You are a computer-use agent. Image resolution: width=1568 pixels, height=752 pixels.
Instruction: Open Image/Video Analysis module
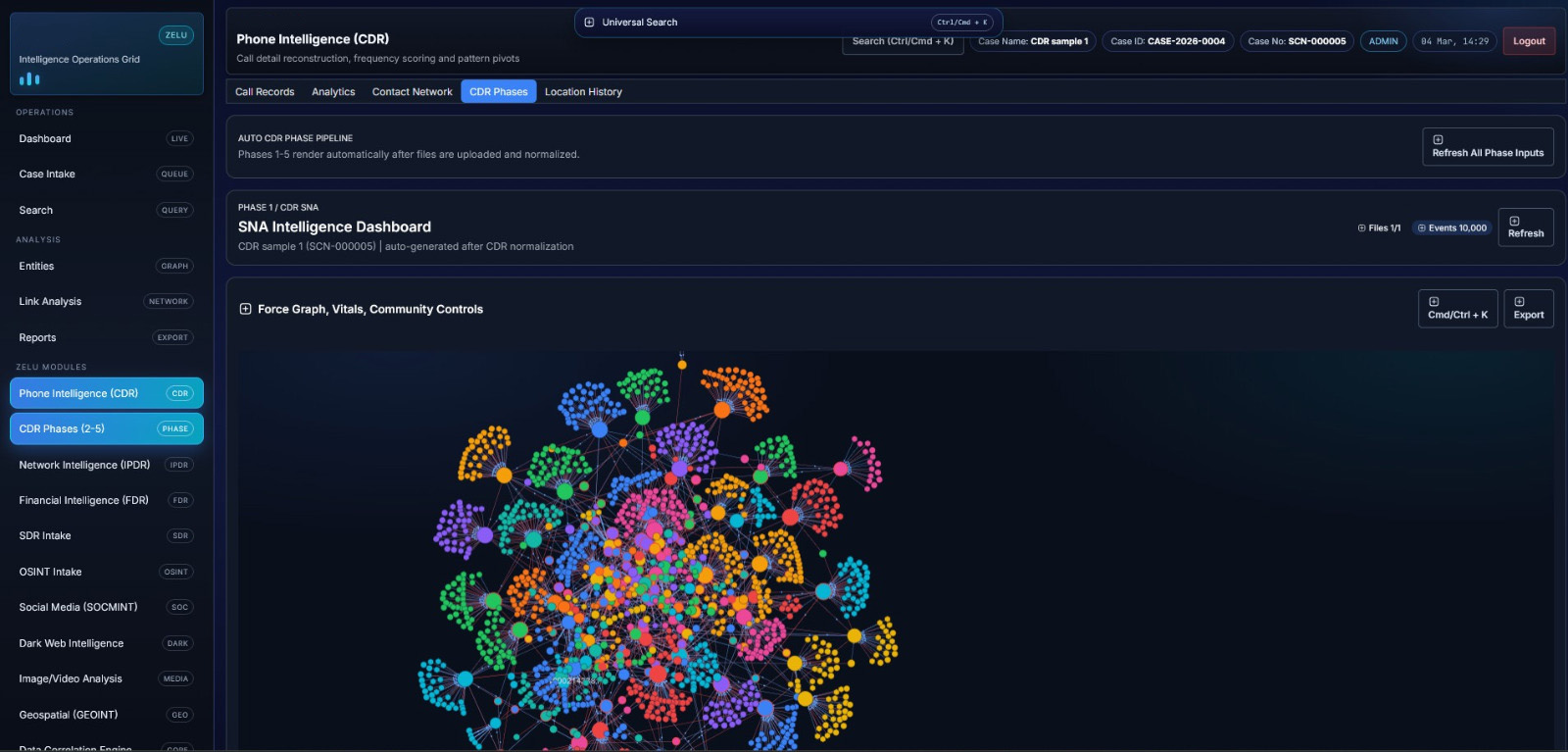point(107,679)
